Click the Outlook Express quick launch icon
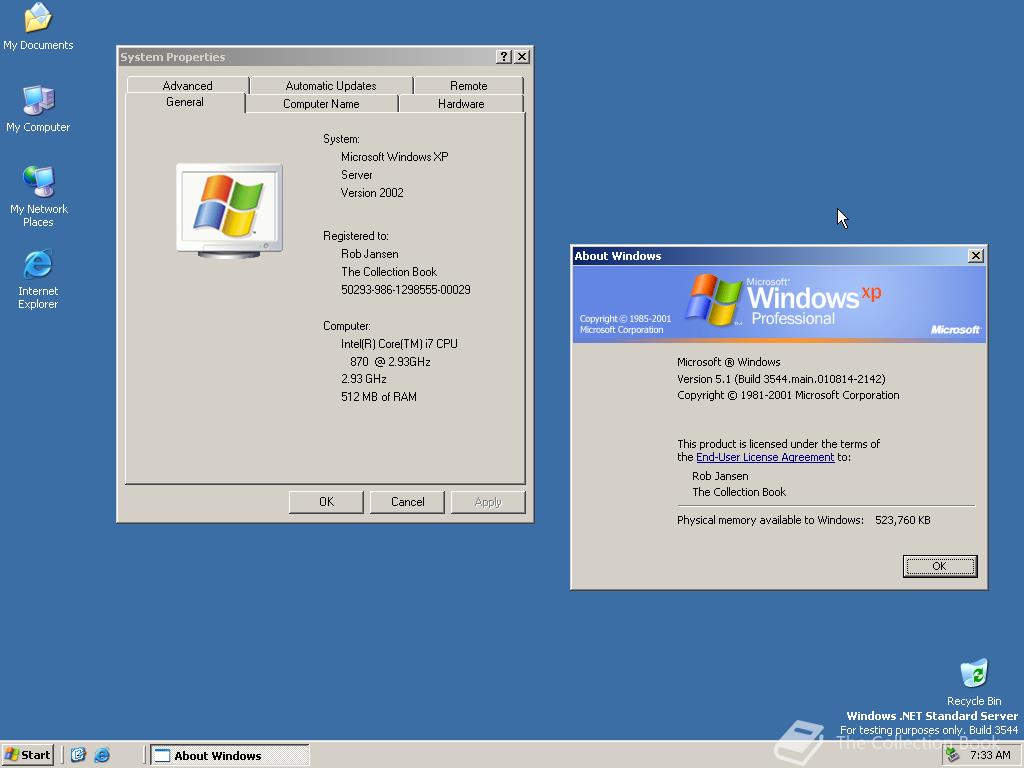Screen dimensions: 1024x768 78,755
